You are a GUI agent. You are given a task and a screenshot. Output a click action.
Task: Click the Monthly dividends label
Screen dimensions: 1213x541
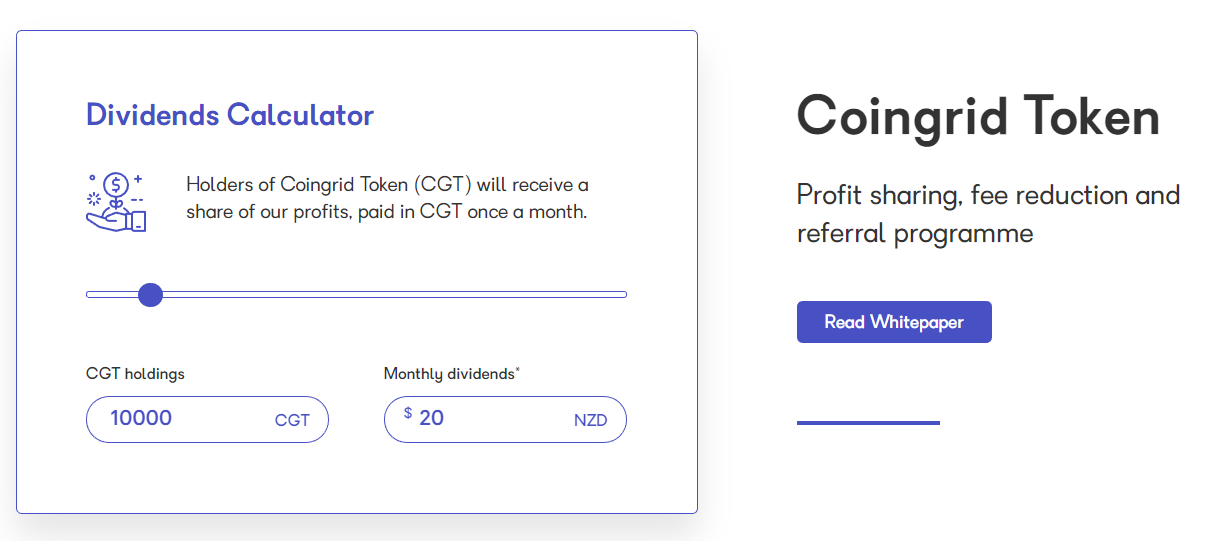pyautogui.click(x=448, y=374)
